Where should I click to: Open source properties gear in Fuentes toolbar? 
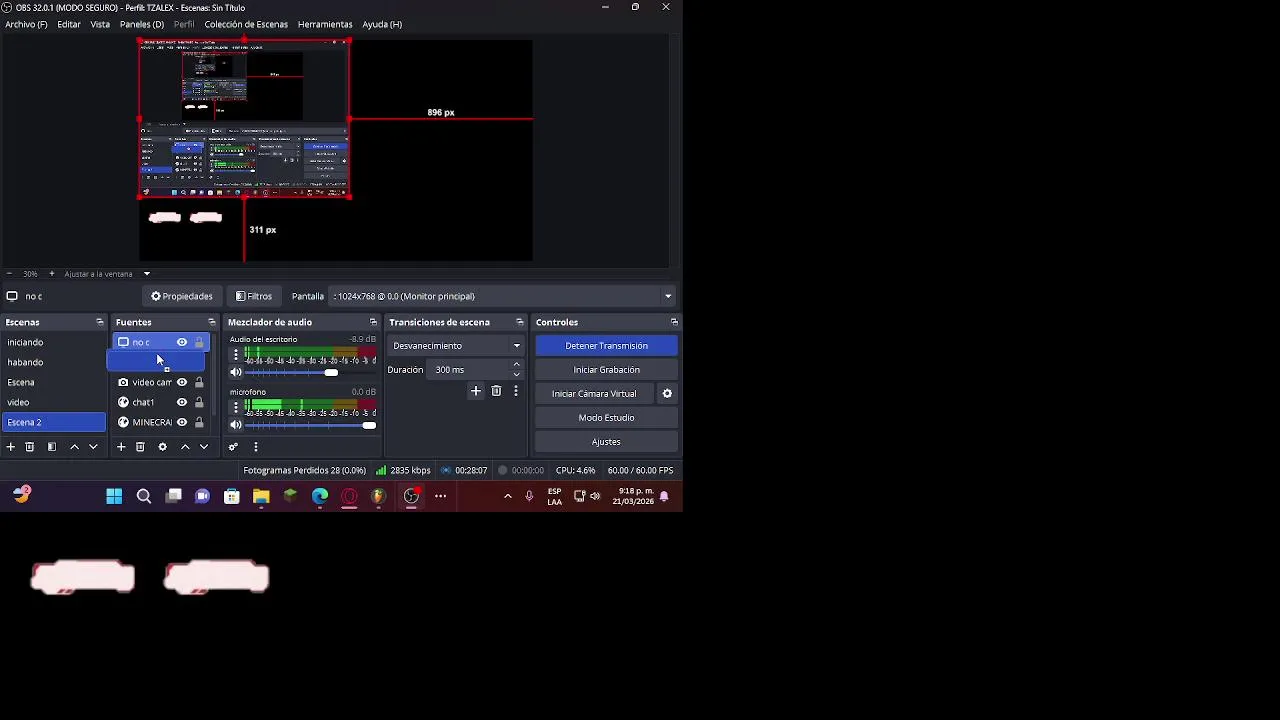[162, 447]
